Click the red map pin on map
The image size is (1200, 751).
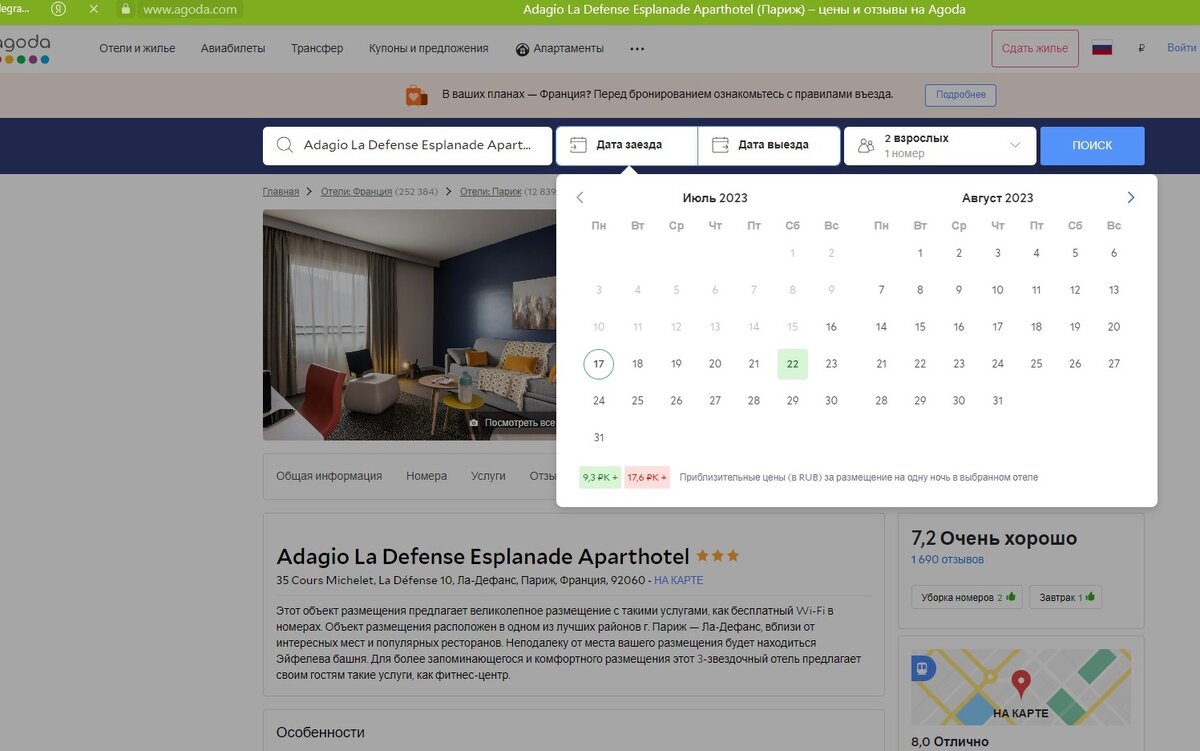(x=1020, y=685)
